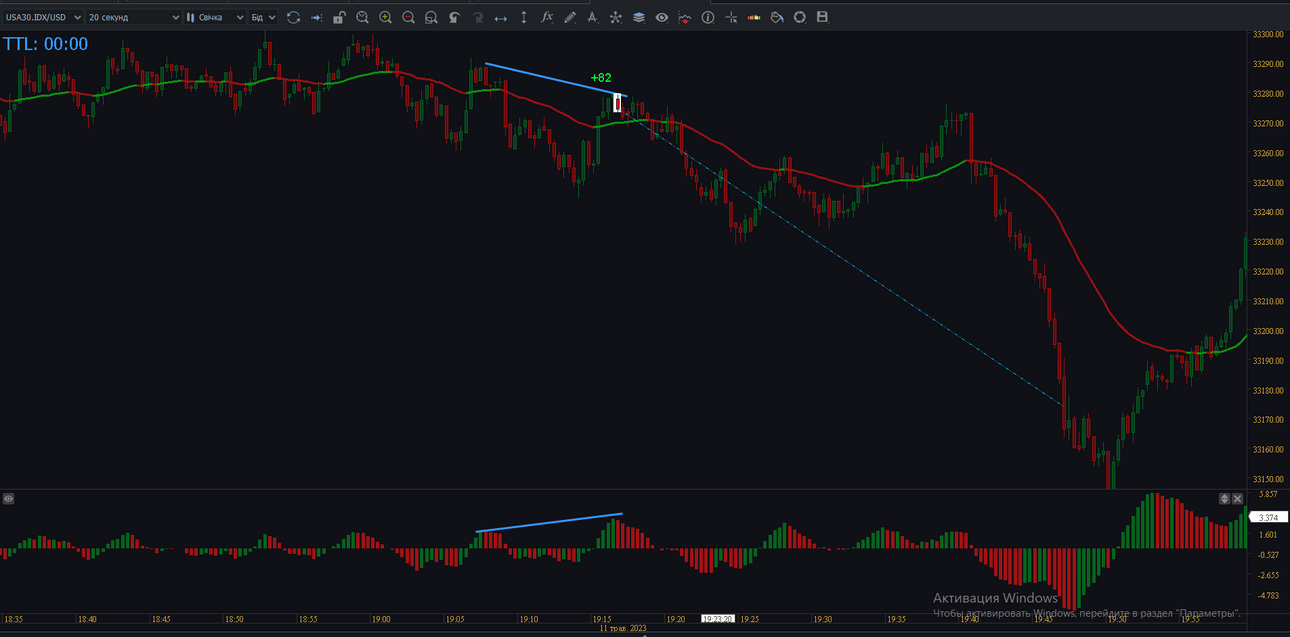Open the Свічка chart type dropdown
Image resolution: width=1290 pixels, height=637 pixels.
coord(215,17)
